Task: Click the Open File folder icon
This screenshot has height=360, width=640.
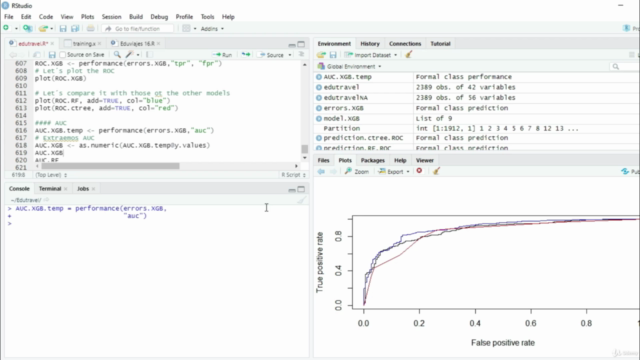Action: pyautogui.click(x=43, y=29)
